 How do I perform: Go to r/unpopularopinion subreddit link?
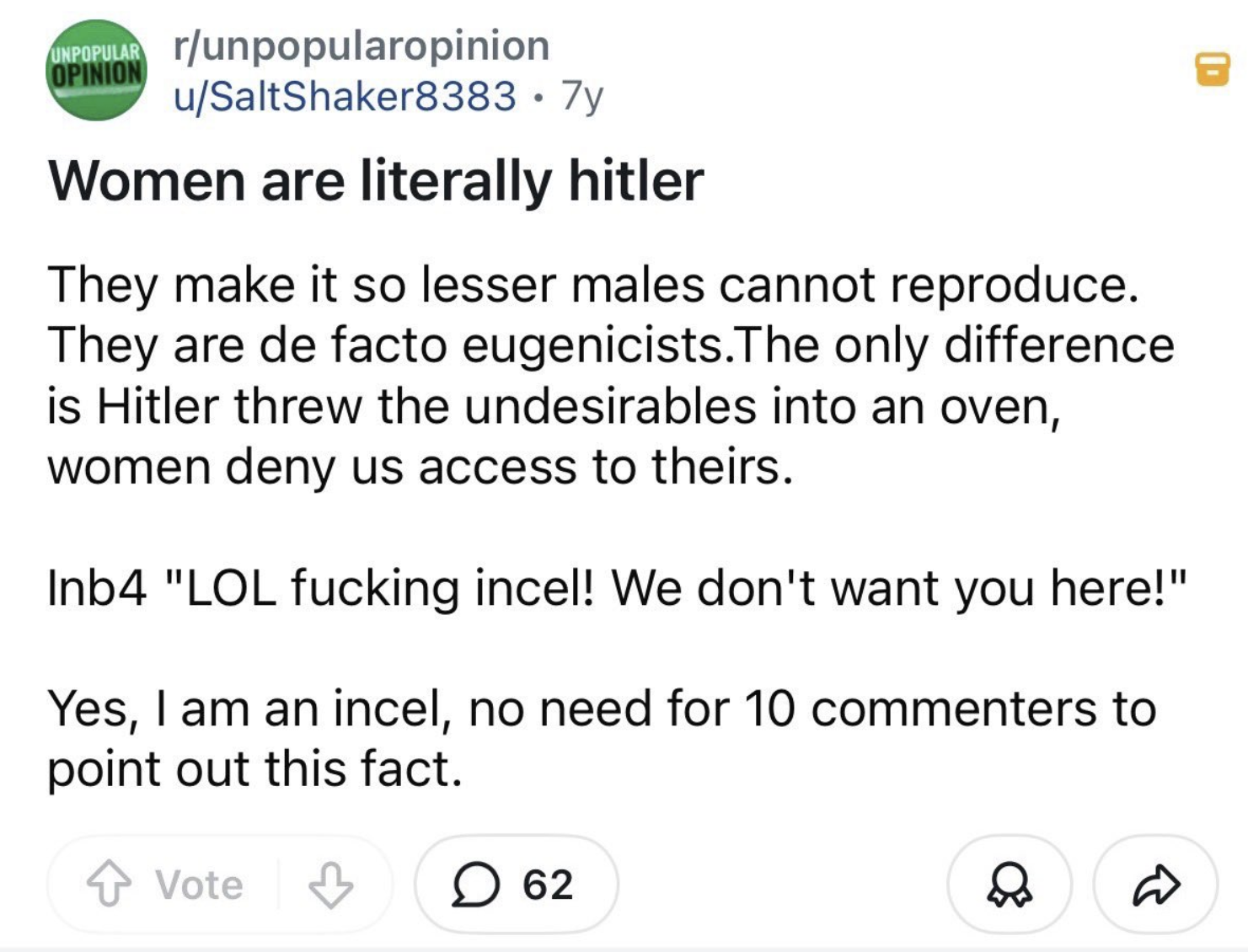tap(362, 45)
